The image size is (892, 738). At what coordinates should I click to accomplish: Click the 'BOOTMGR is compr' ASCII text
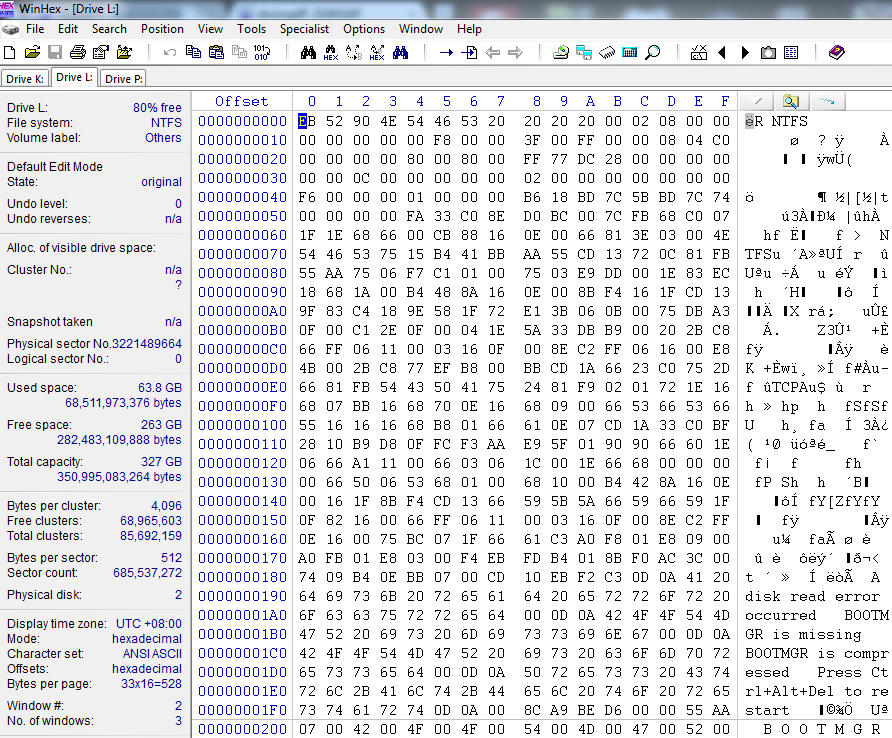tap(816, 653)
